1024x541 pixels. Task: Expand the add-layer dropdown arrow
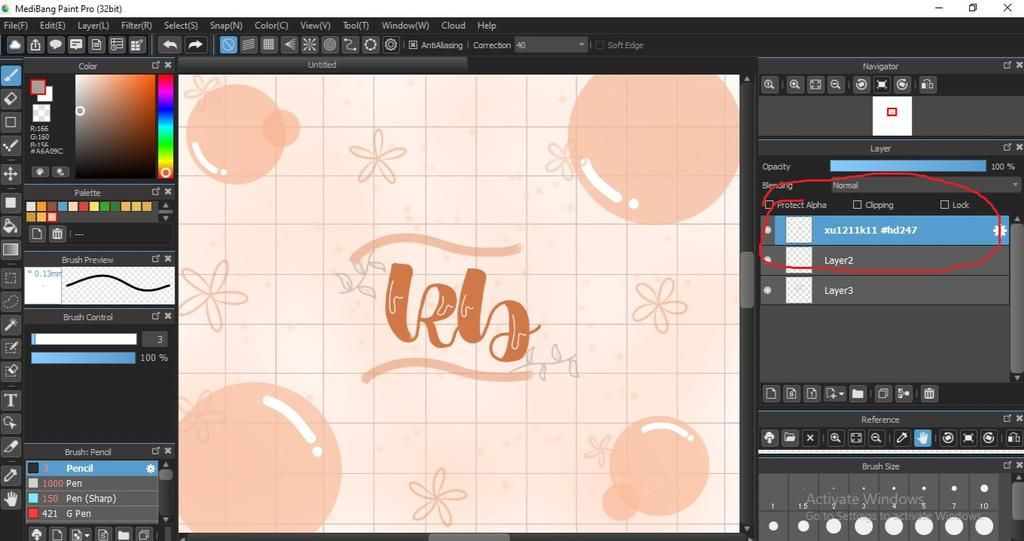pos(841,394)
